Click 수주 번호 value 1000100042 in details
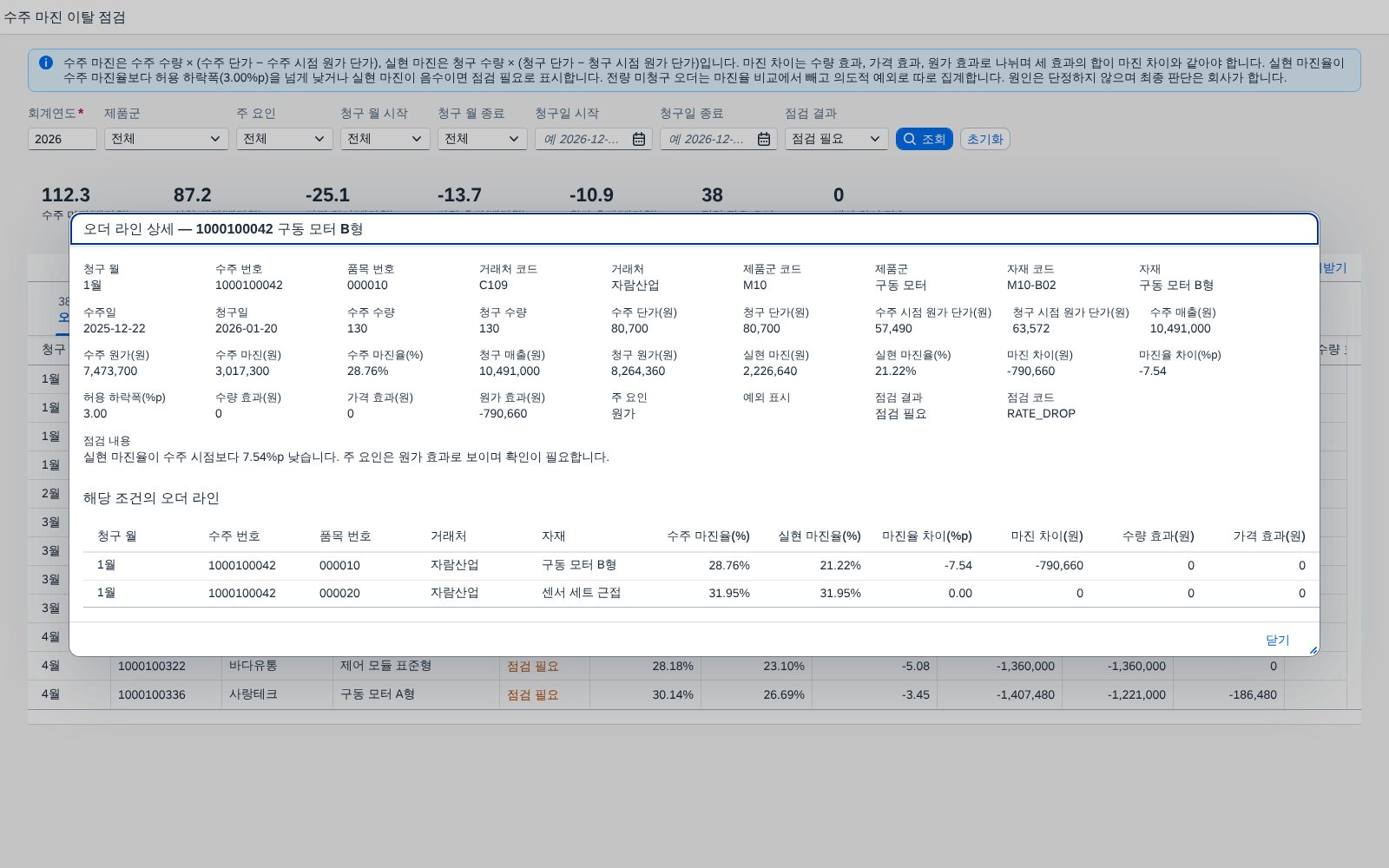This screenshot has width=1389, height=868. [249, 285]
